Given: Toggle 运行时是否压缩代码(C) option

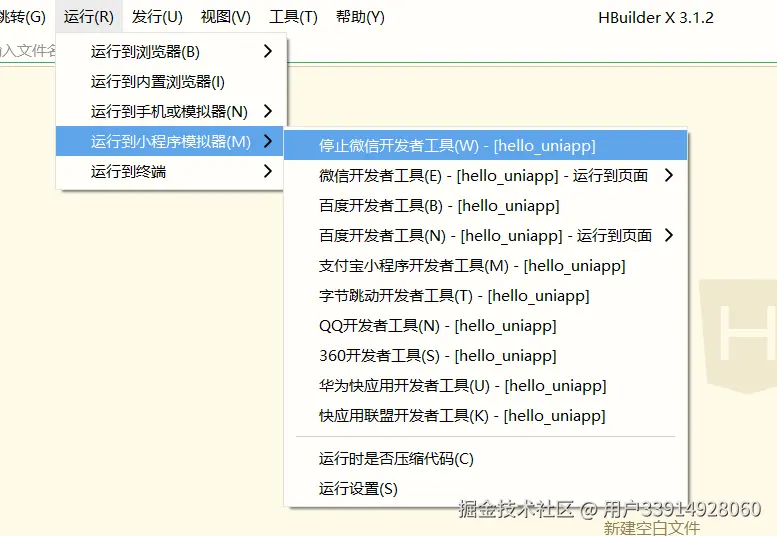Looking at the screenshot, I should click(486, 459).
